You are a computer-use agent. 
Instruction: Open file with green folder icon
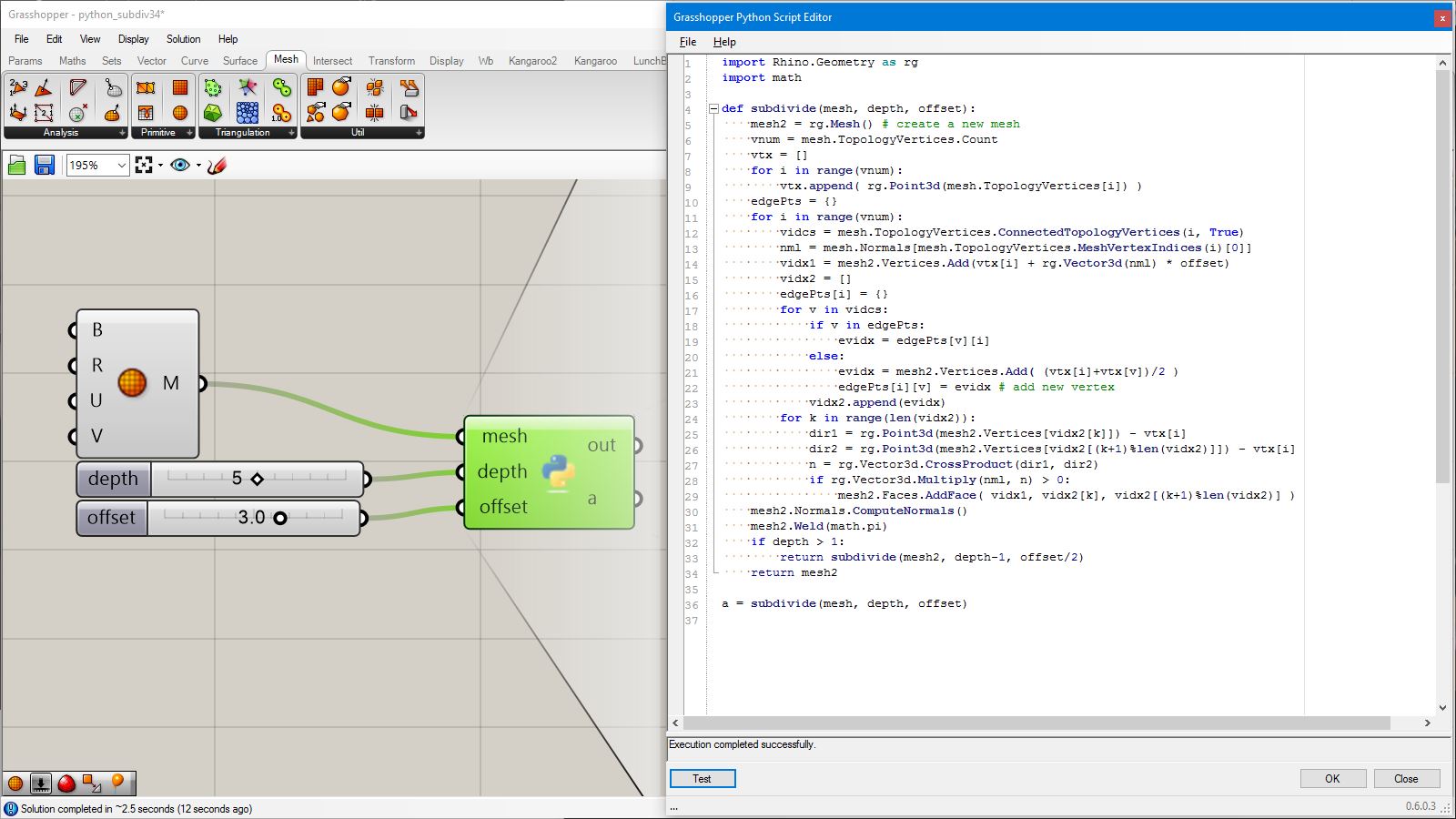[16, 165]
